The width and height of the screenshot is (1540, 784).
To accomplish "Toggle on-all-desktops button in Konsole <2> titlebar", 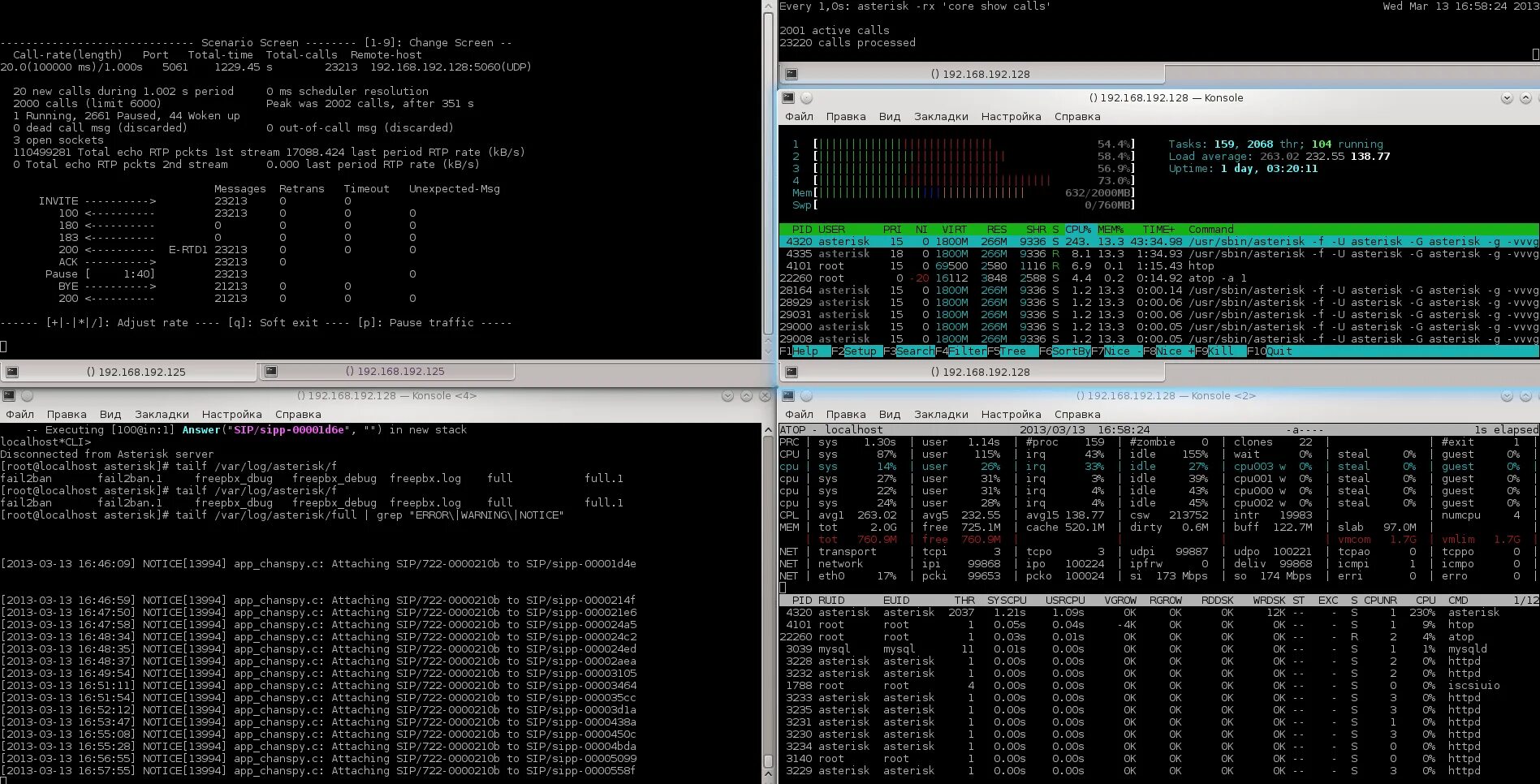I will coord(806,395).
